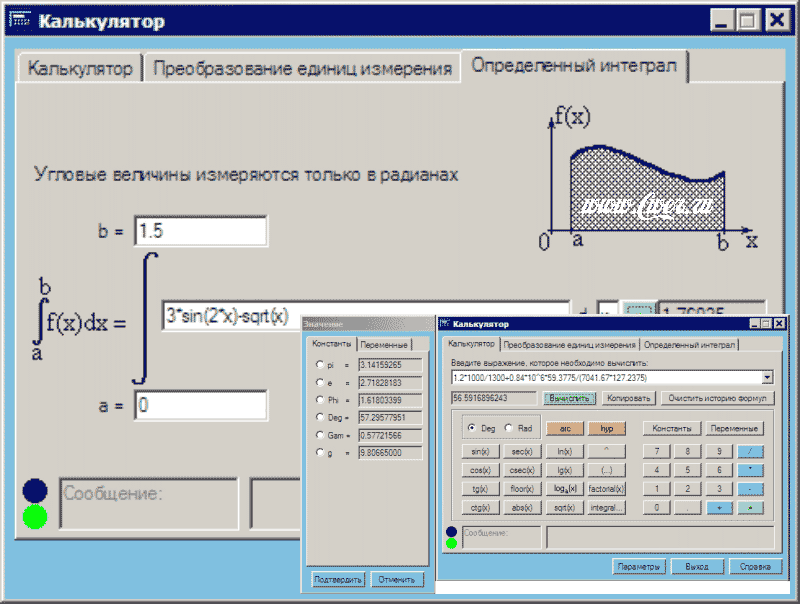Choose the Deg constant in Значение window
The height and width of the screenshot is (604, 800).
pos(320,417)
